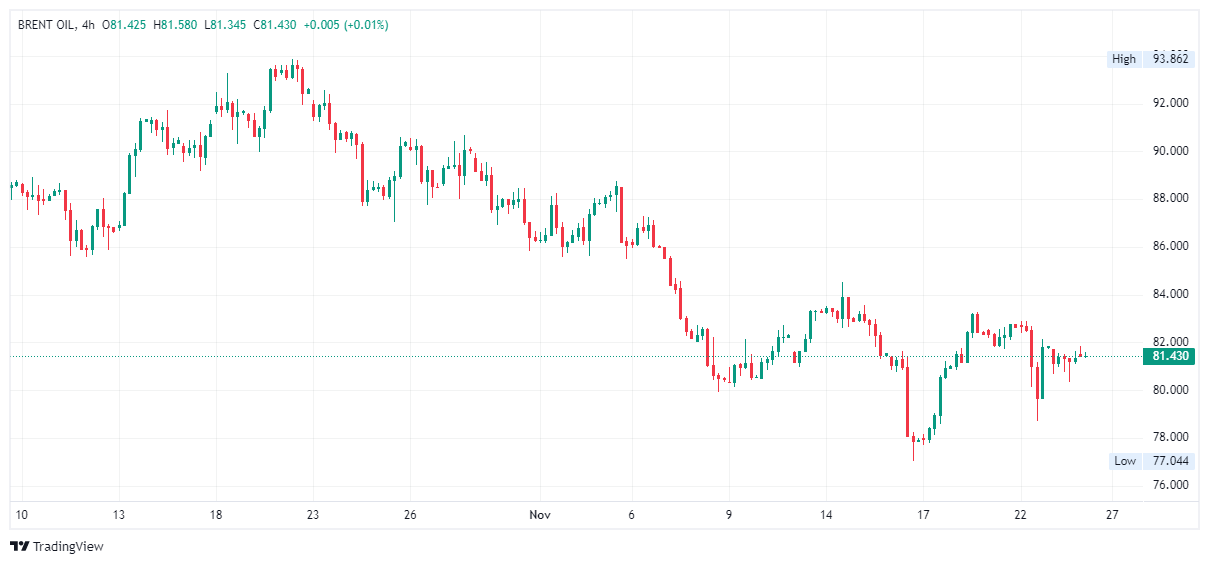Click the 27 date on time axis
1209x564 pixels.
1112,515
